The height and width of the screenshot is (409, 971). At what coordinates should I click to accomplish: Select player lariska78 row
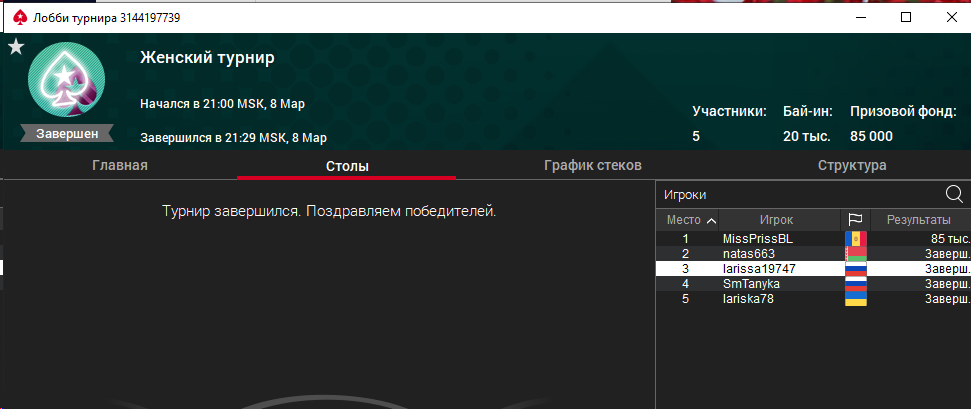coord(813,299)
